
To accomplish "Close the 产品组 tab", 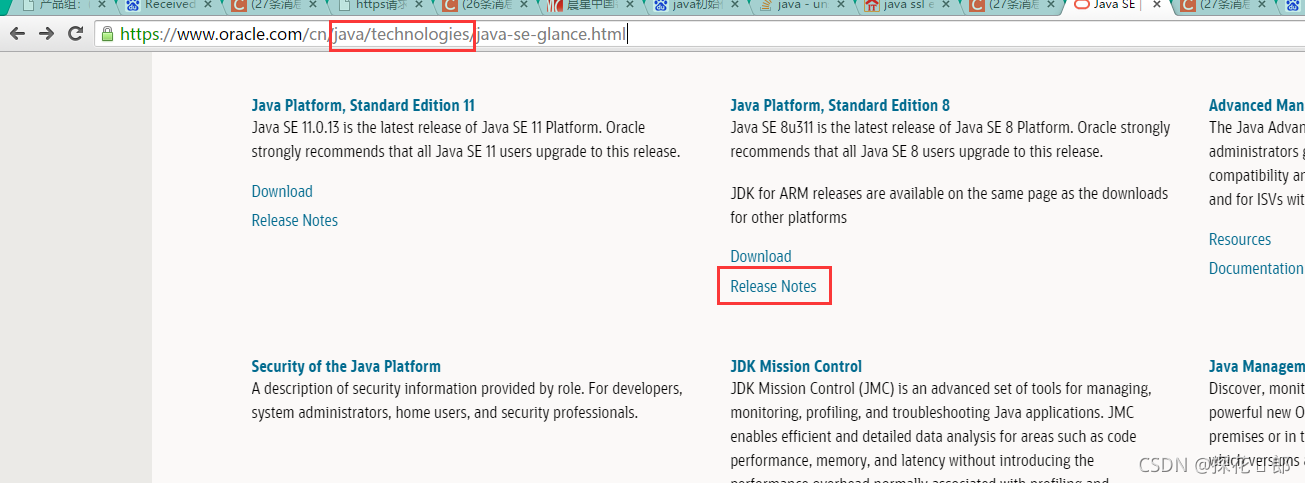I will click(101, 5).
